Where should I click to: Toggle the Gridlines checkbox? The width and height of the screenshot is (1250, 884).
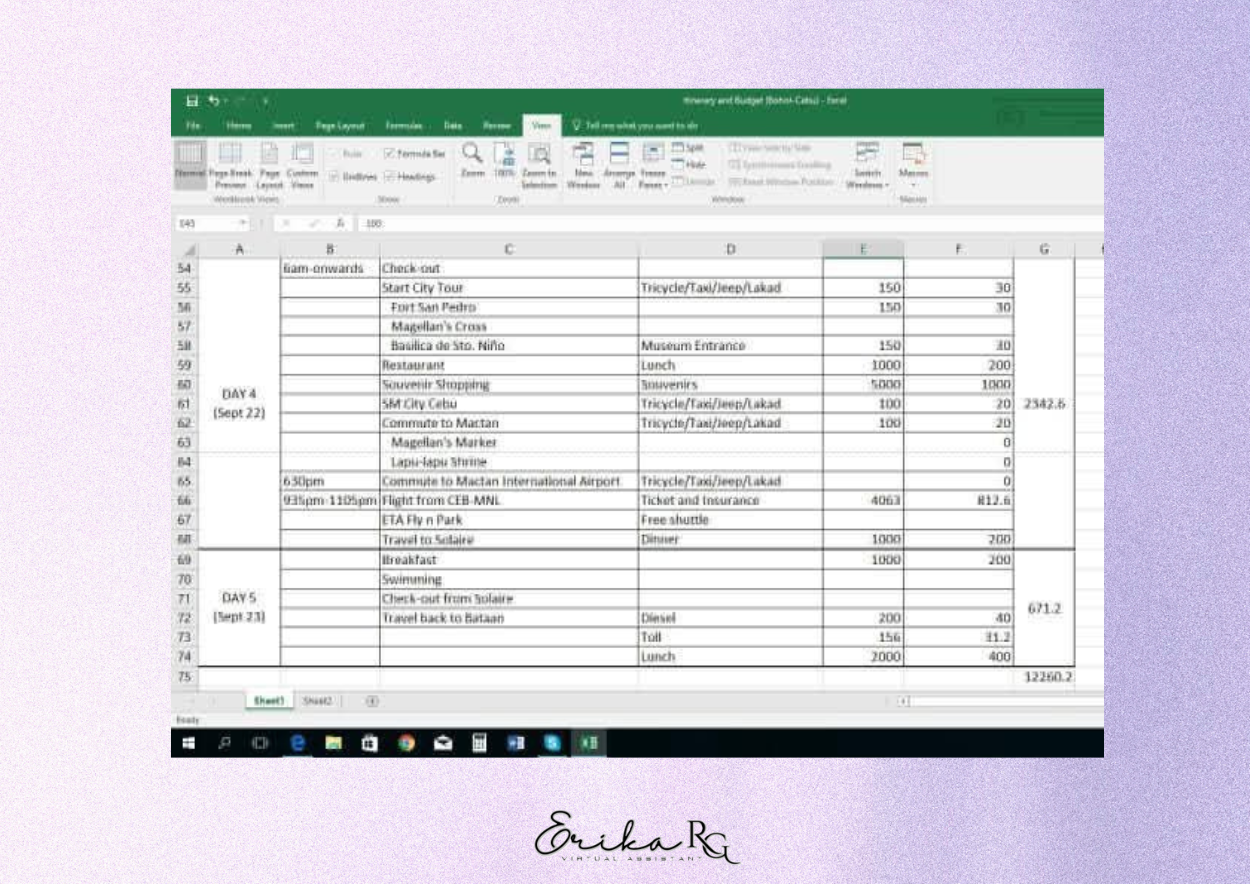point(334,177)
